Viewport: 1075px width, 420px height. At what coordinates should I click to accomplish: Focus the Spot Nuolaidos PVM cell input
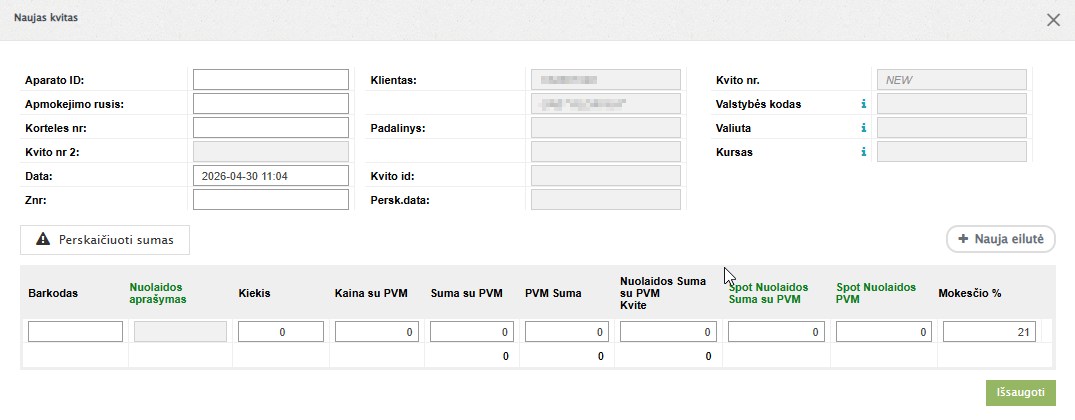coord(884,332)
